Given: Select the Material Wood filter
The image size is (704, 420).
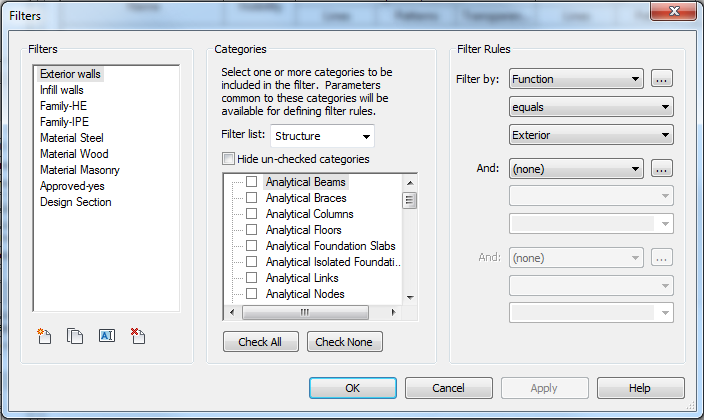Looking at the screenshot, I should click(74, 154).
